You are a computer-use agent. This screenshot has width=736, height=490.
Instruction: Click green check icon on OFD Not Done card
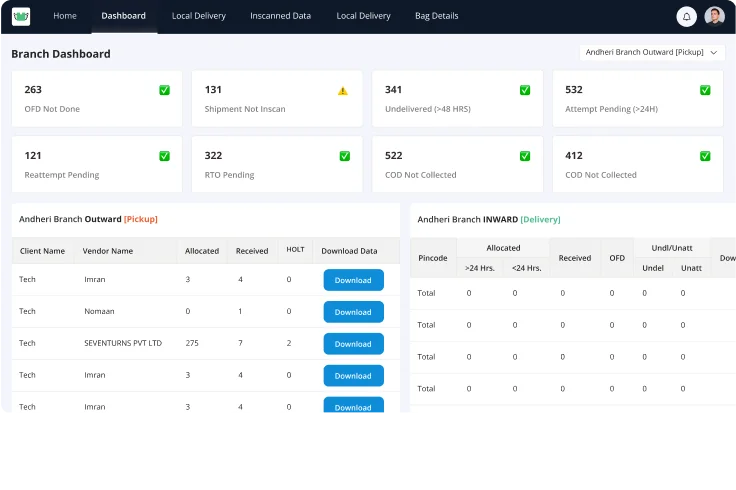point(164,90)
